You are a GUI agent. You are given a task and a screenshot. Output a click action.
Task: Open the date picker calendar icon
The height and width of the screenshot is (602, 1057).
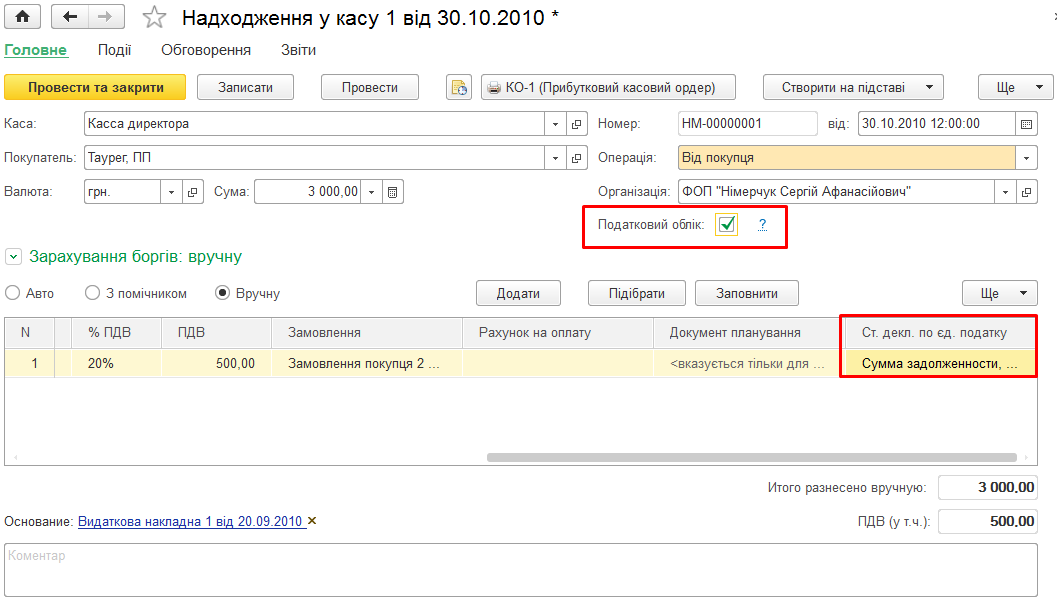click(1026, 124)
